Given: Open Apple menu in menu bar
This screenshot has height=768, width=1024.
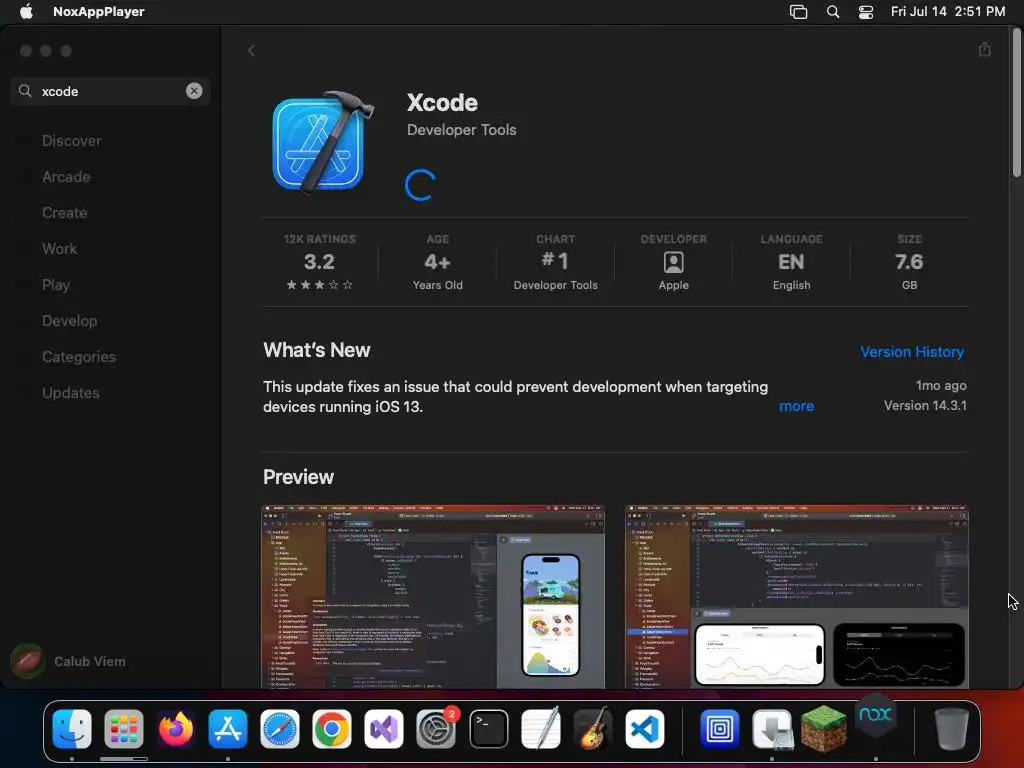Looking at the screenshot, I should tap(26, 12).
